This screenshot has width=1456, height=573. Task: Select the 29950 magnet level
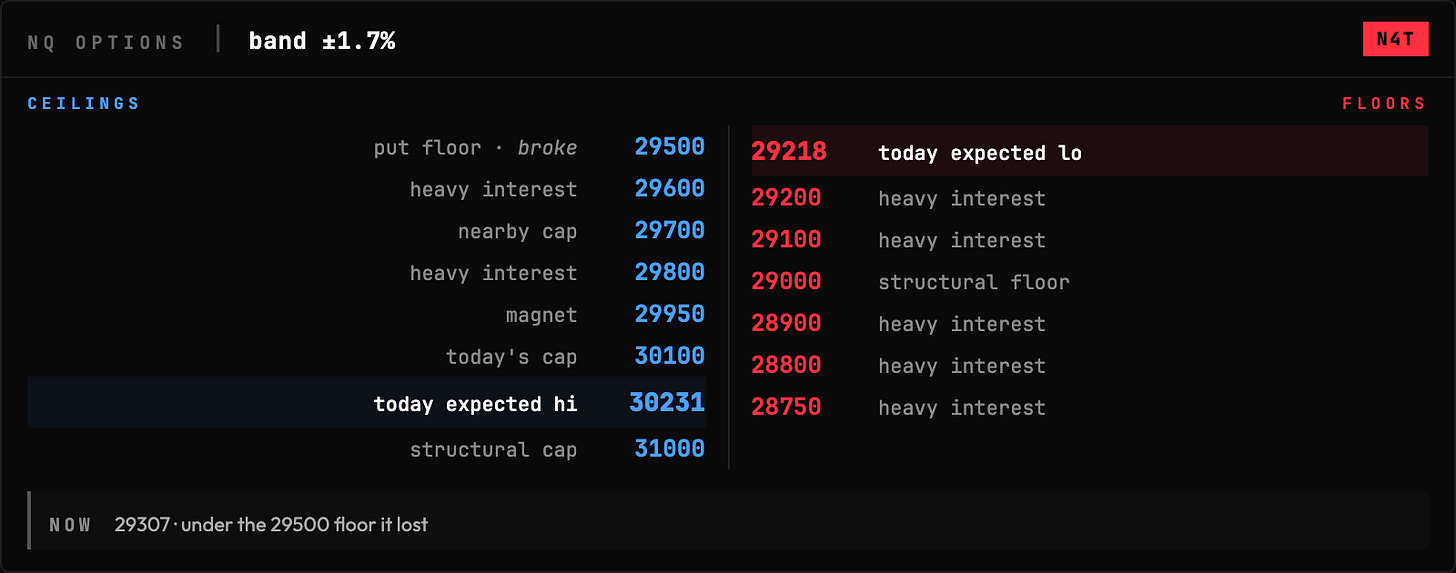tap(367, 315)
